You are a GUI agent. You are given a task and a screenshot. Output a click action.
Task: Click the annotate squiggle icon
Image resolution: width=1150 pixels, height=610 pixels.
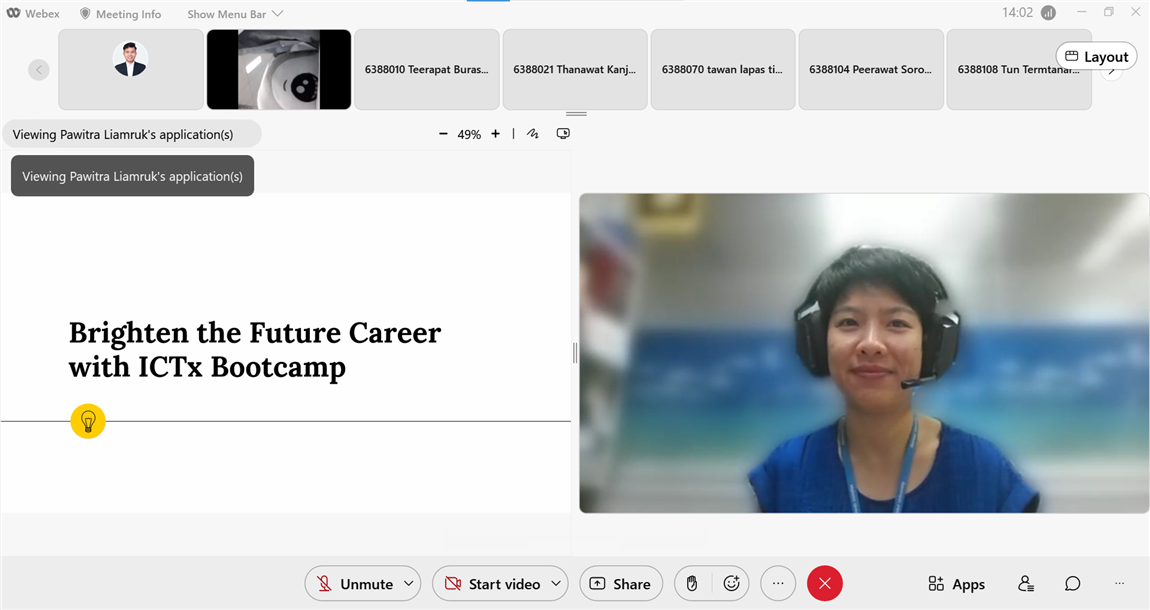pyautogui.click(x=533, y=134)
